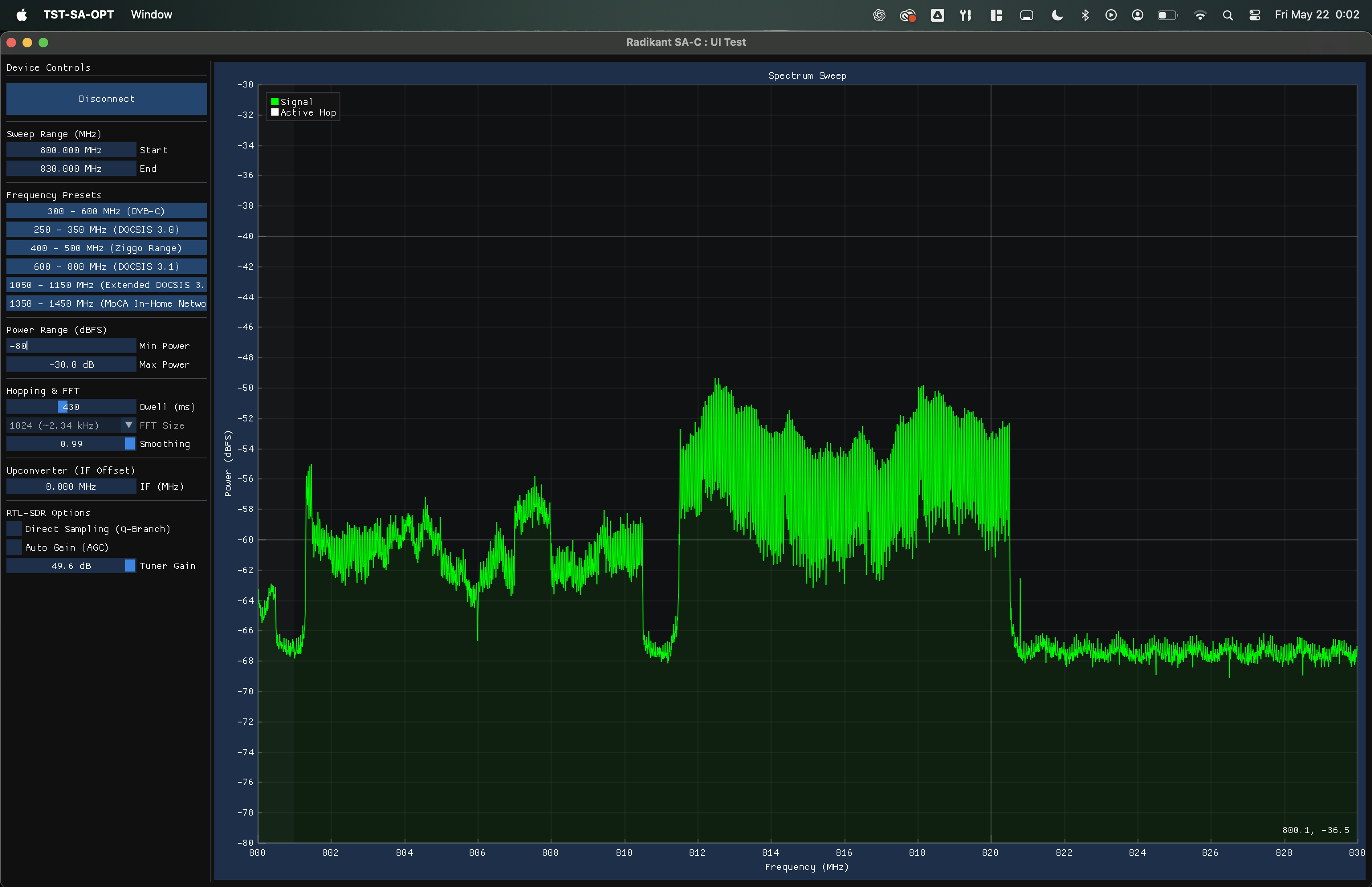The width and height of the screenshot is (1372, 887).
Task: Click the screen display menu bar icon
Action: coord(1026,15)
